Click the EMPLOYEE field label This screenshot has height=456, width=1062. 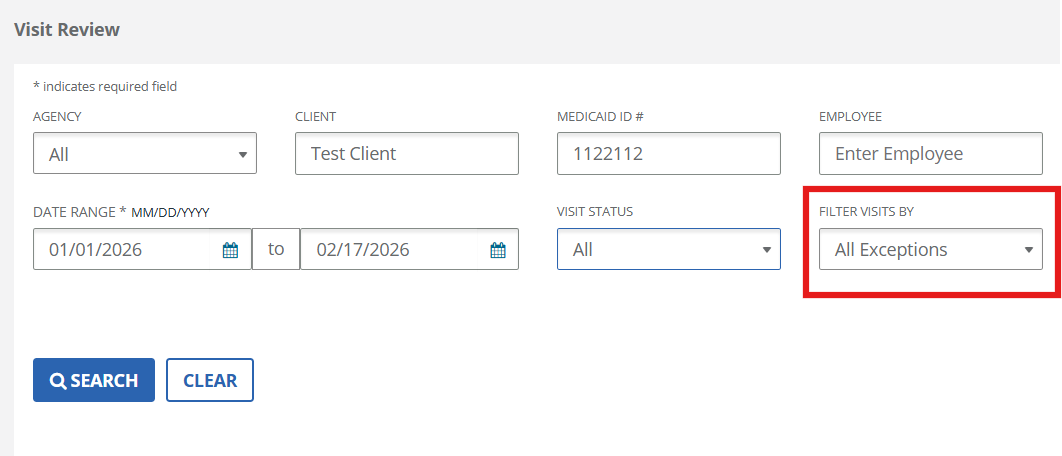click(x=850, y=116)
